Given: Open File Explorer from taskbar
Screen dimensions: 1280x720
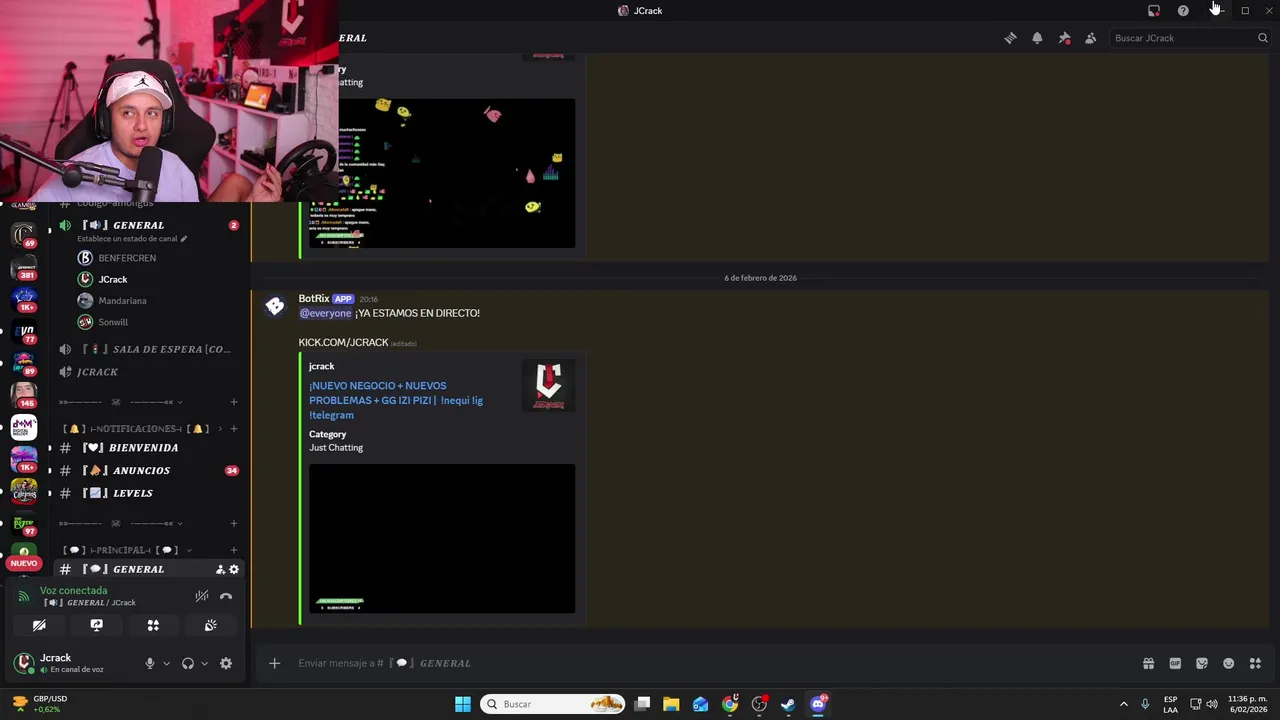Looking at the screenshot, I should coord(671,704).
